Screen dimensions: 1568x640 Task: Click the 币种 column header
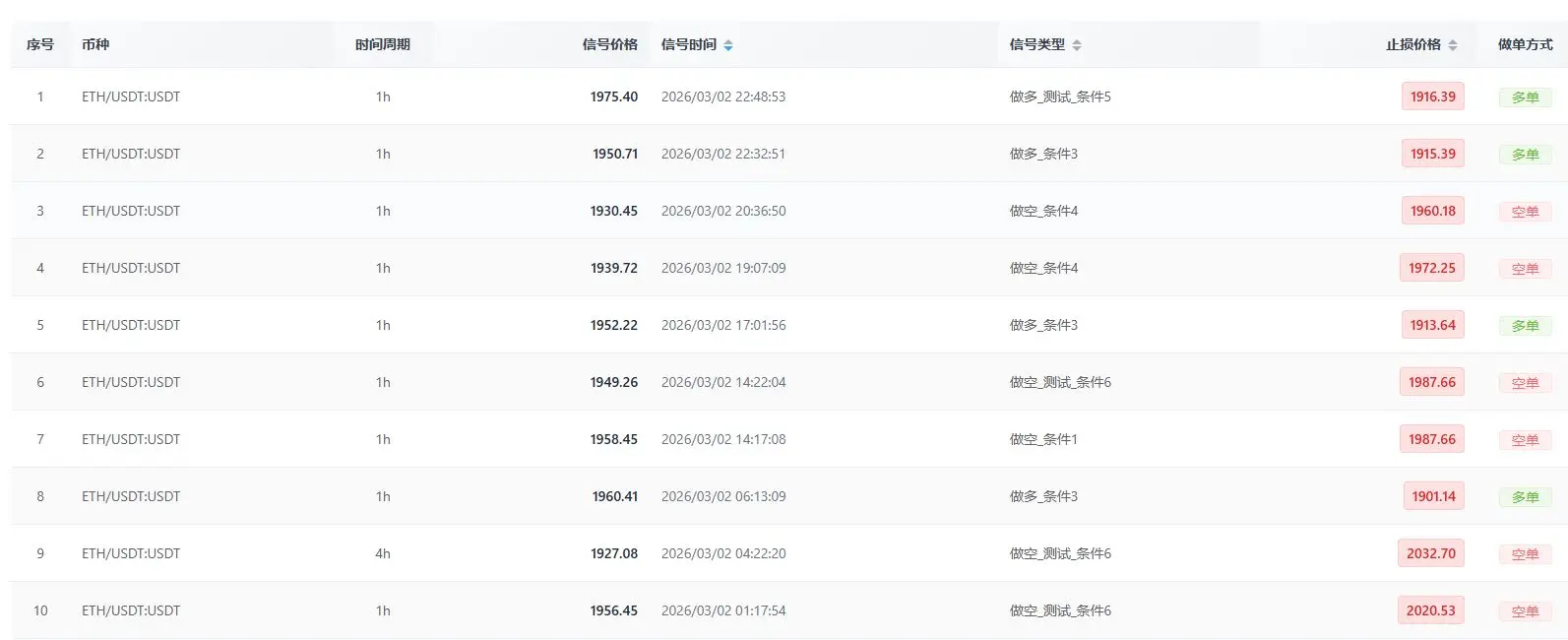95,44
